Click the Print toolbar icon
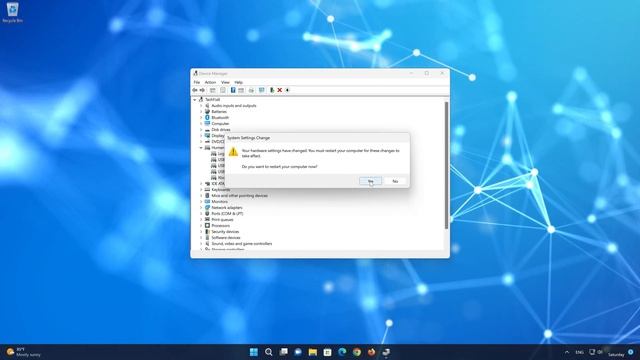Screen dimensions: 640x360 [x=251, y=90]
